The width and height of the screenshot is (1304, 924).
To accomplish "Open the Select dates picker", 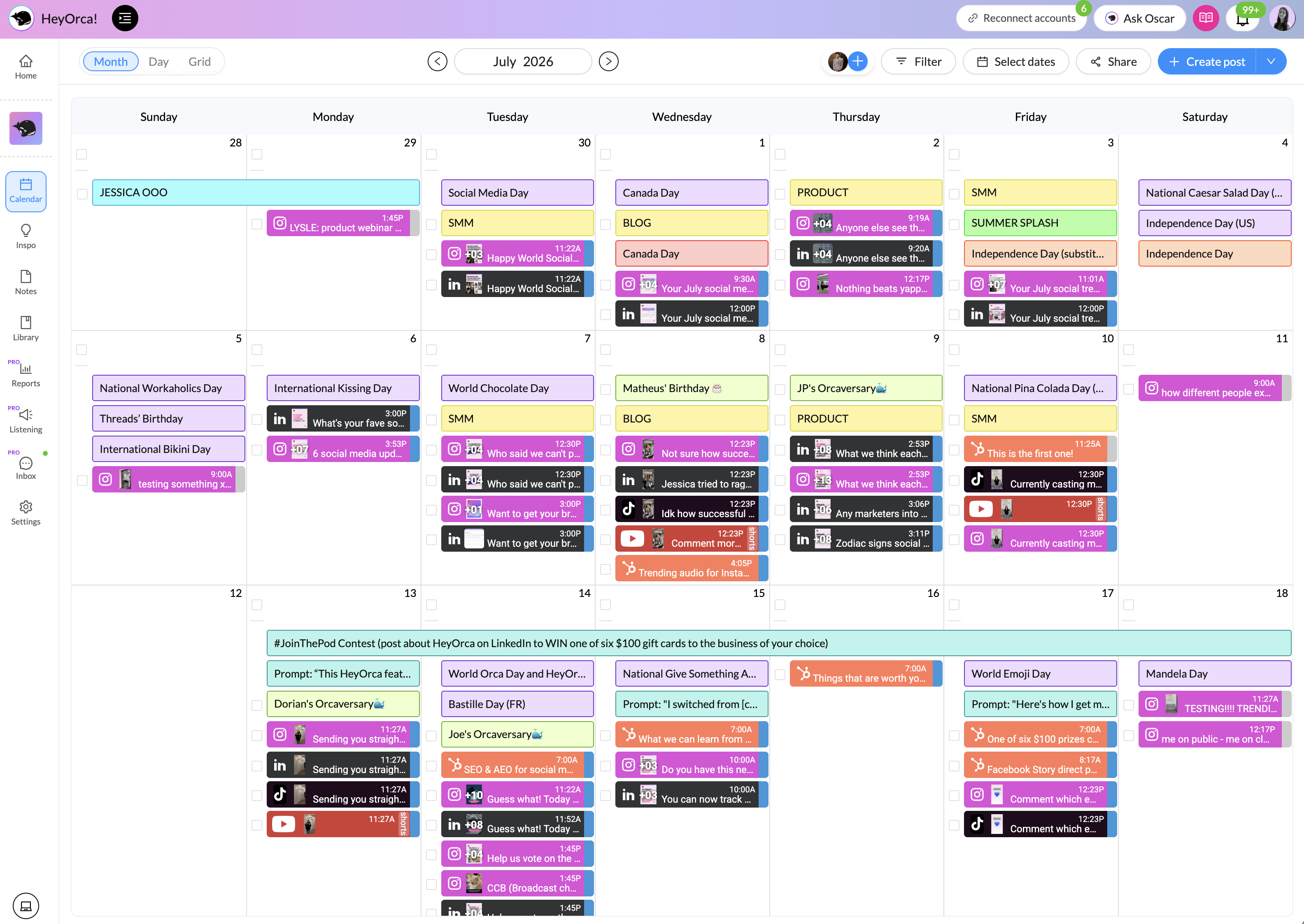I will pyautogui.click(x=1015, y=61).
